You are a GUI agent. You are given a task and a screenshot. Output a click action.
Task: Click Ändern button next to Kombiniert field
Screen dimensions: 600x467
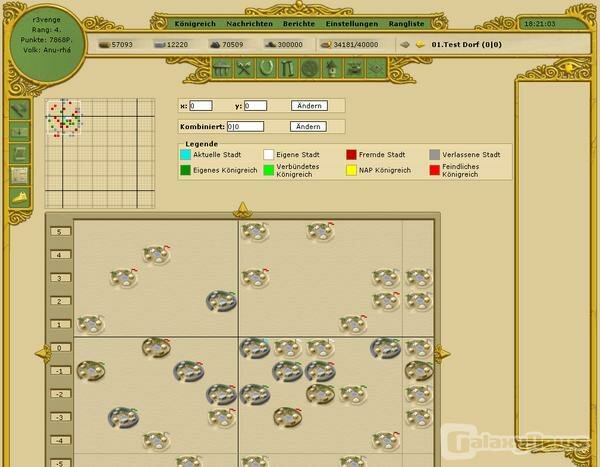(x=309, y=126)
